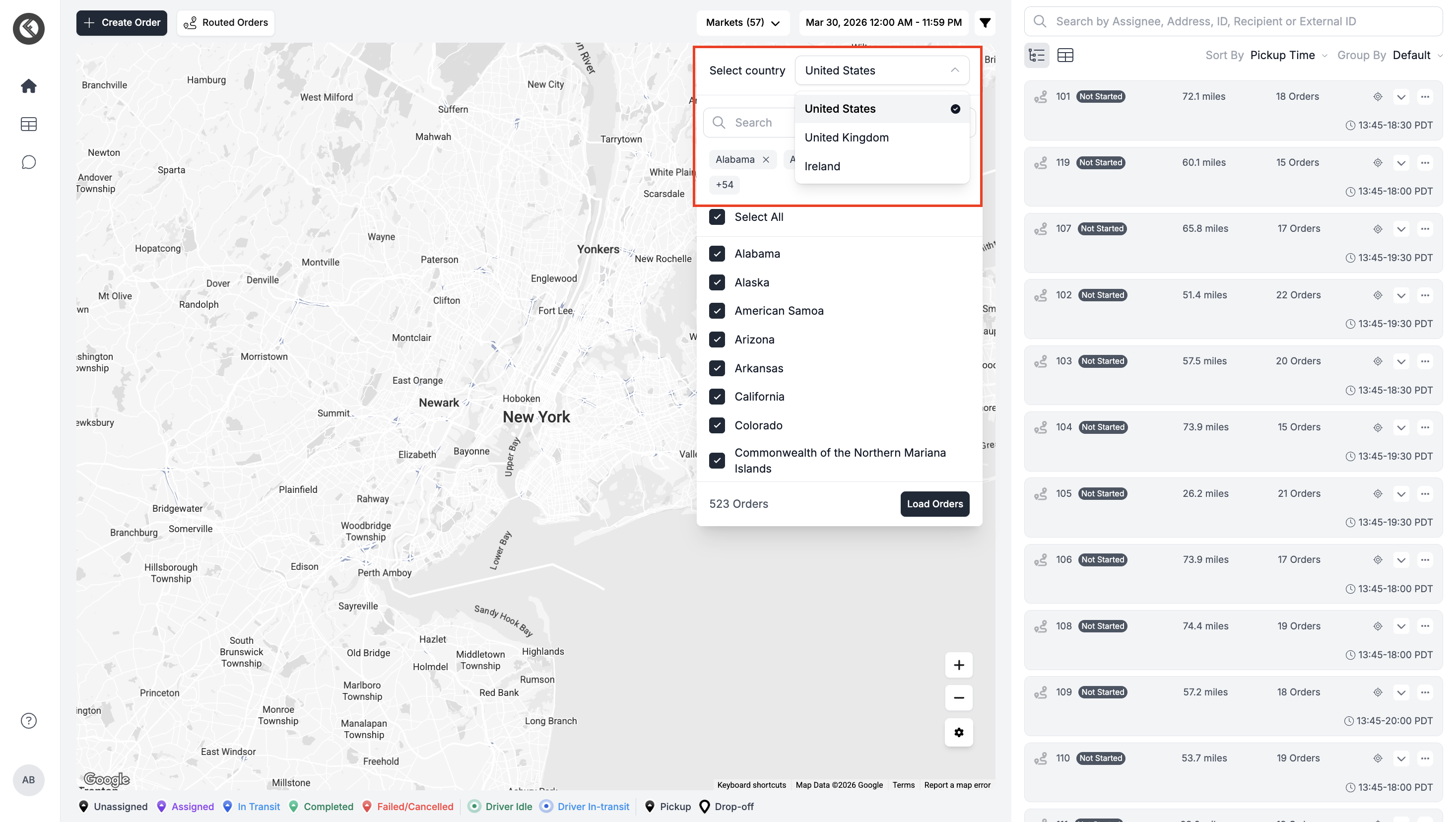Image resolution: width=1456 pixels, height=822 pixels.
Task: Switch to grid table view of routes
Action: click(x=1065, y=56)
